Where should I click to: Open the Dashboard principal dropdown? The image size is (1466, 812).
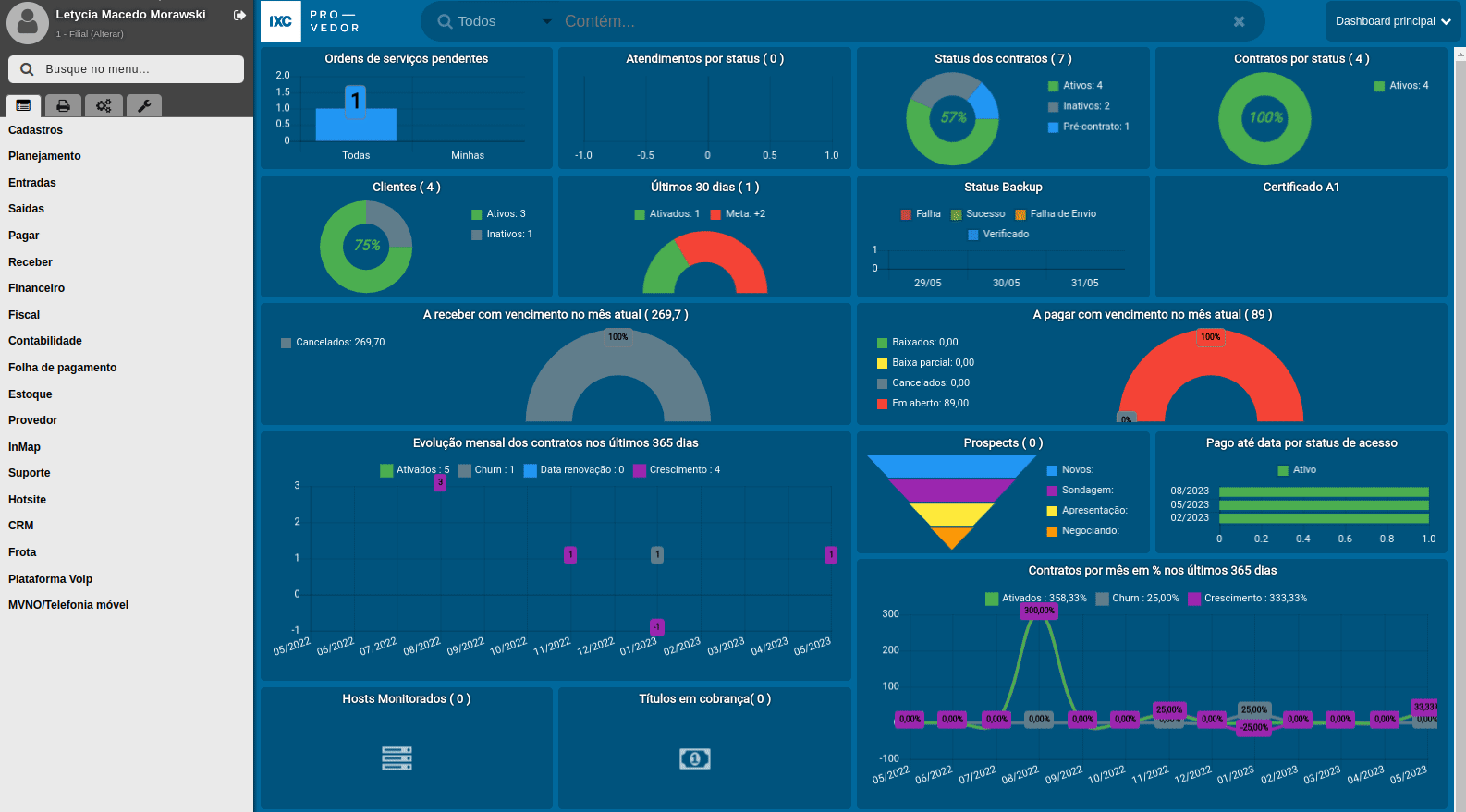[x=1392, y=21]
